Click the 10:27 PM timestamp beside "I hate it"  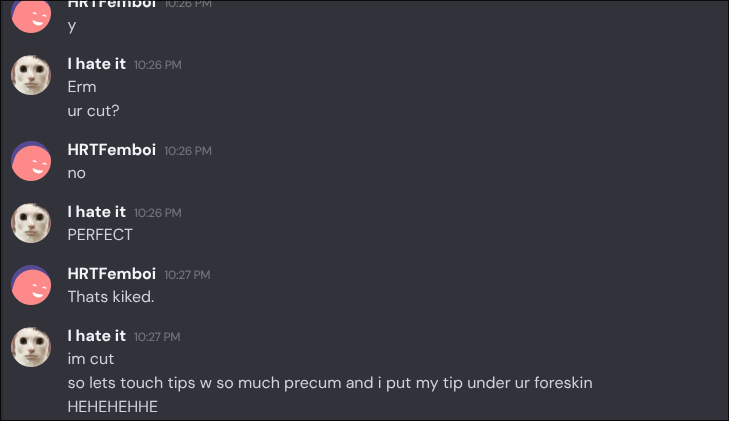coord(158,337)
